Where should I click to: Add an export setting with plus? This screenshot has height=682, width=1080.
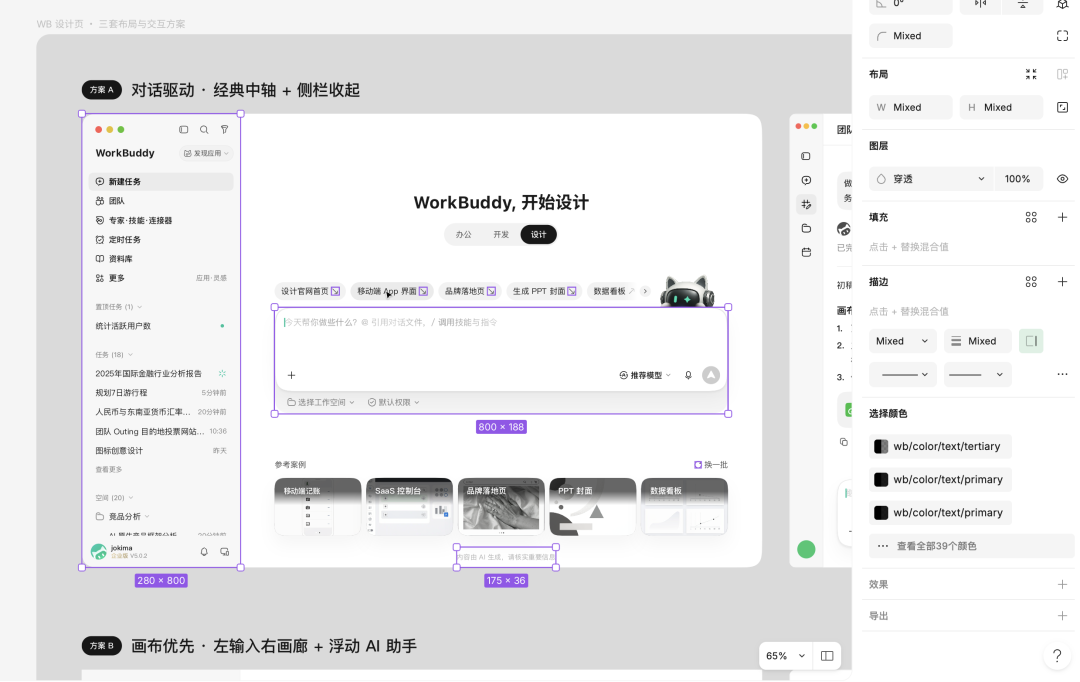pos(1062,616)
